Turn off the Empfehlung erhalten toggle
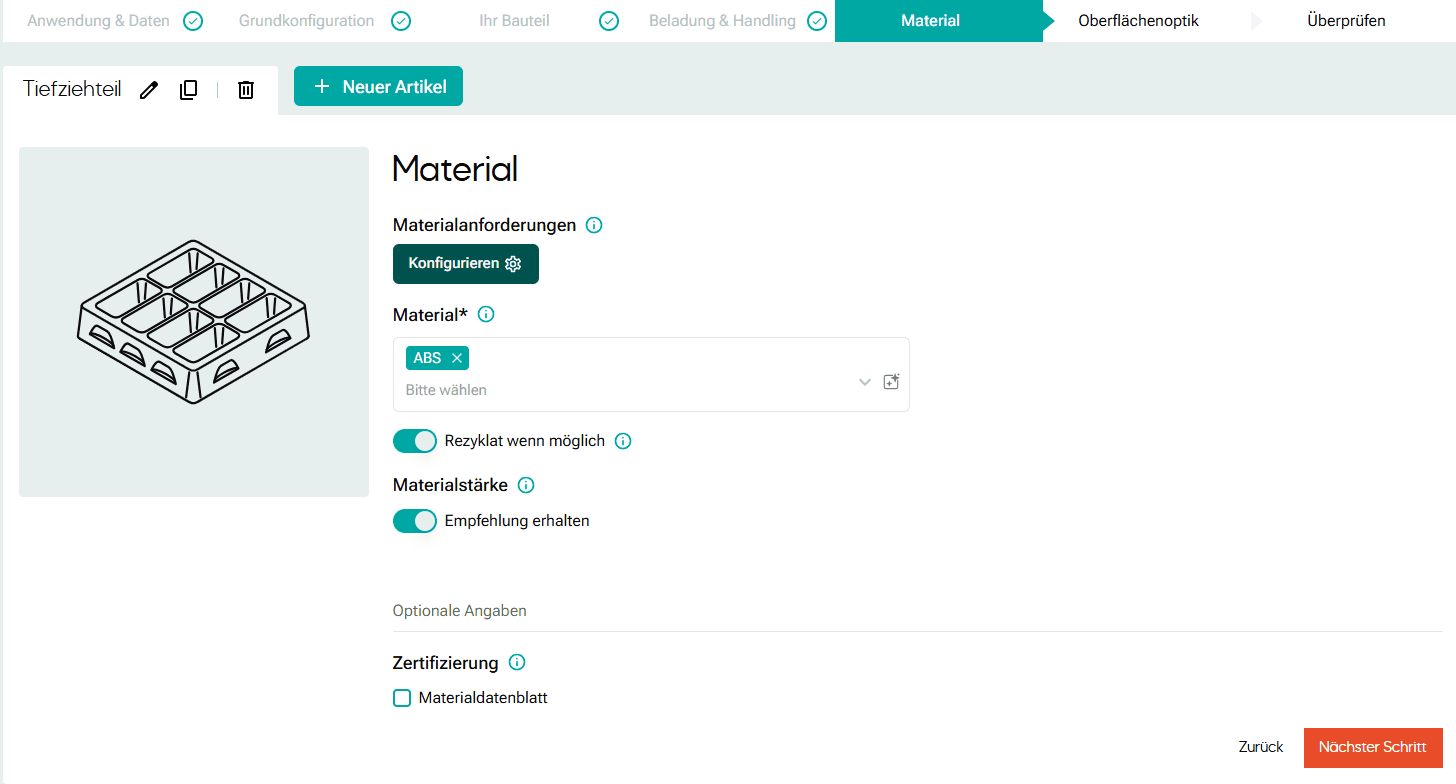This screenshot has height=784, width=1456. (415, 521)
